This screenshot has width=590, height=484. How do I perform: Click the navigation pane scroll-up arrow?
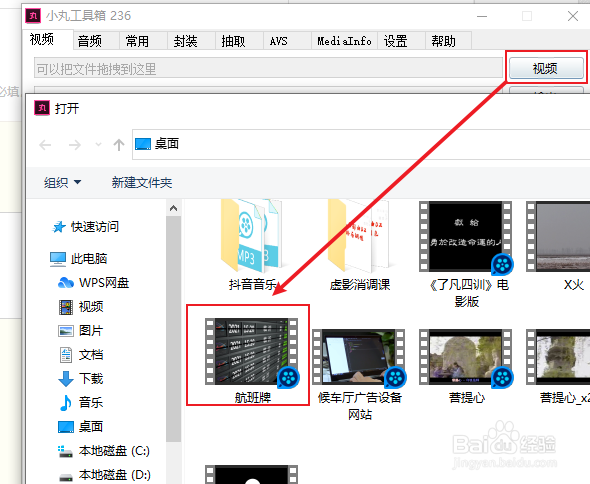[173, 208]
